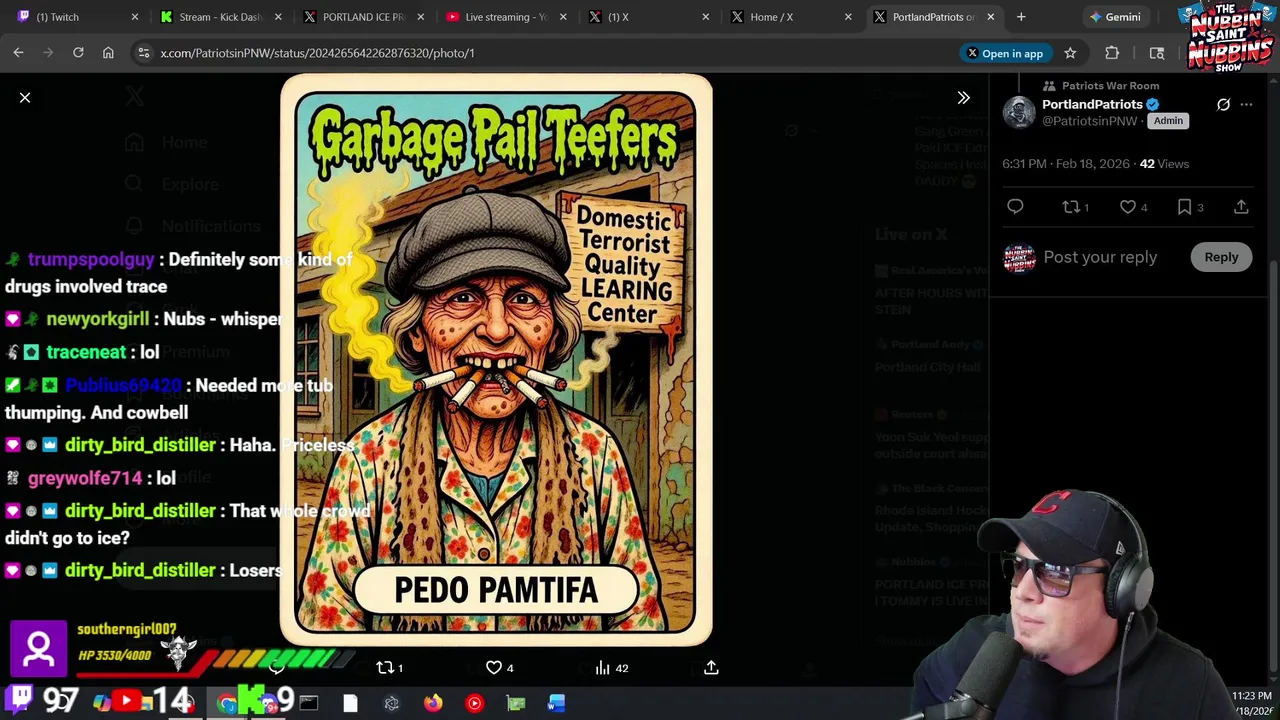Share the post via icon below photo
The height and width of the screenshot is (720, 1280).
(711, 668)
